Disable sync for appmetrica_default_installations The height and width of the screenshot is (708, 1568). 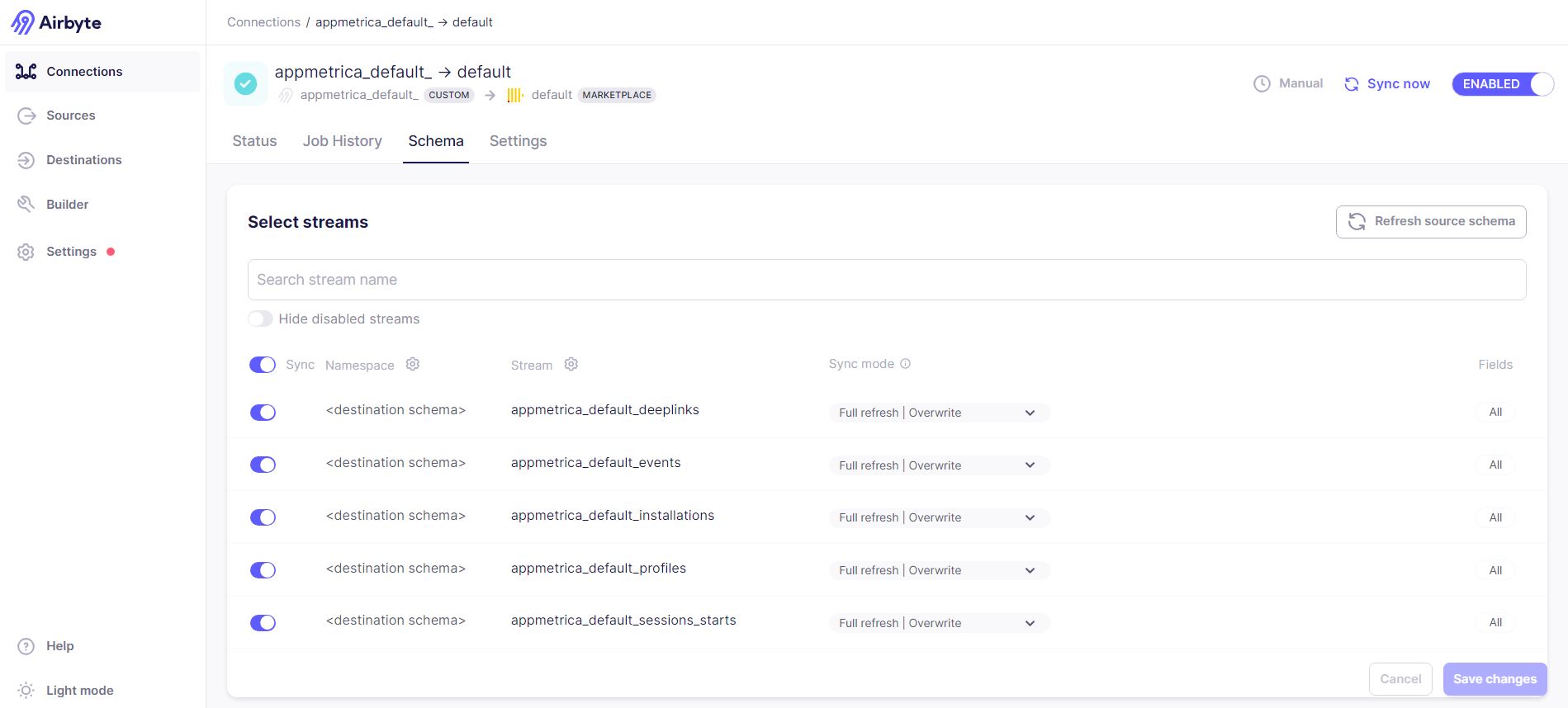(x=263, y=517)
